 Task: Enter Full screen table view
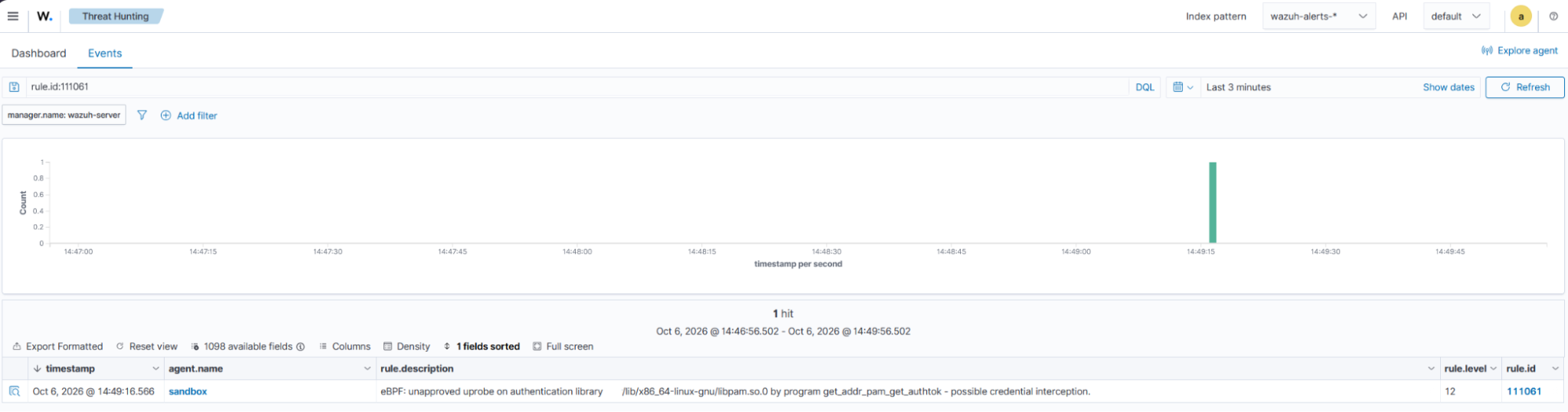tap(562, 346)
